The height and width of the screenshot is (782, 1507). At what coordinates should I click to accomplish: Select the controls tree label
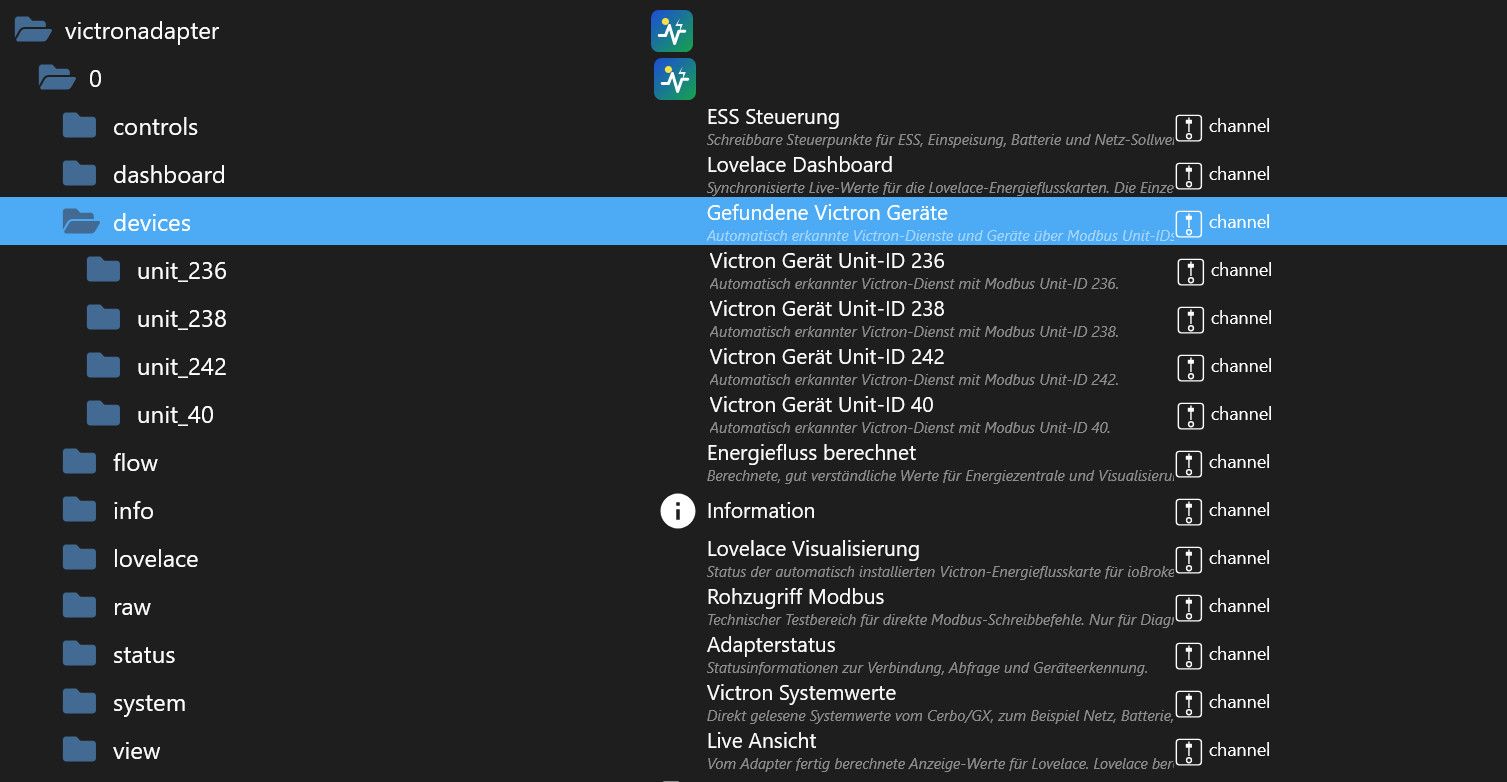pyautogui.click(x=156, y=127)
